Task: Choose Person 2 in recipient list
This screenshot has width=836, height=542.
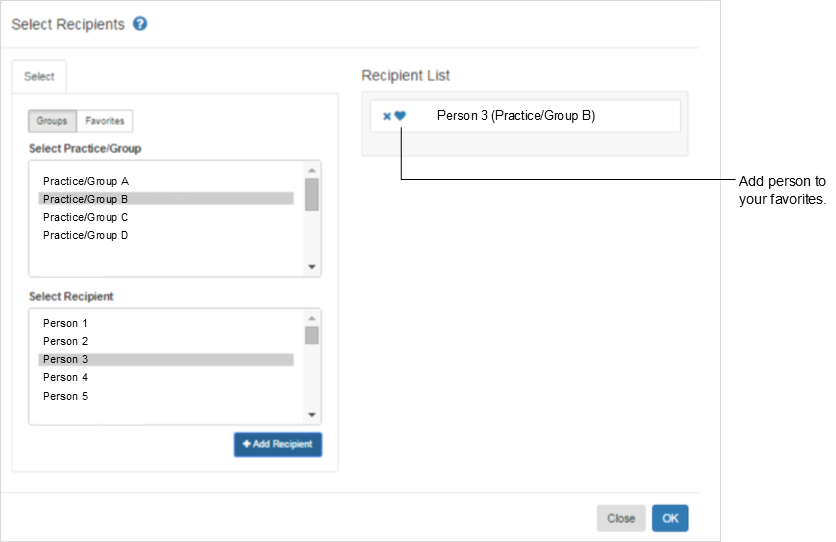Action: click(66, 341)
